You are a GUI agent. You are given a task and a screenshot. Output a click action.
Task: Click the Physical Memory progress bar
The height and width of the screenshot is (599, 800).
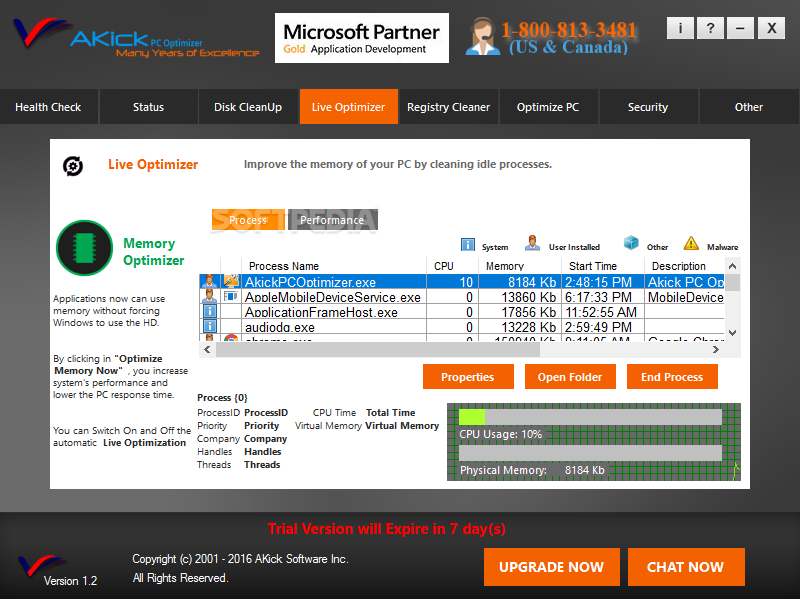[590, 453]
